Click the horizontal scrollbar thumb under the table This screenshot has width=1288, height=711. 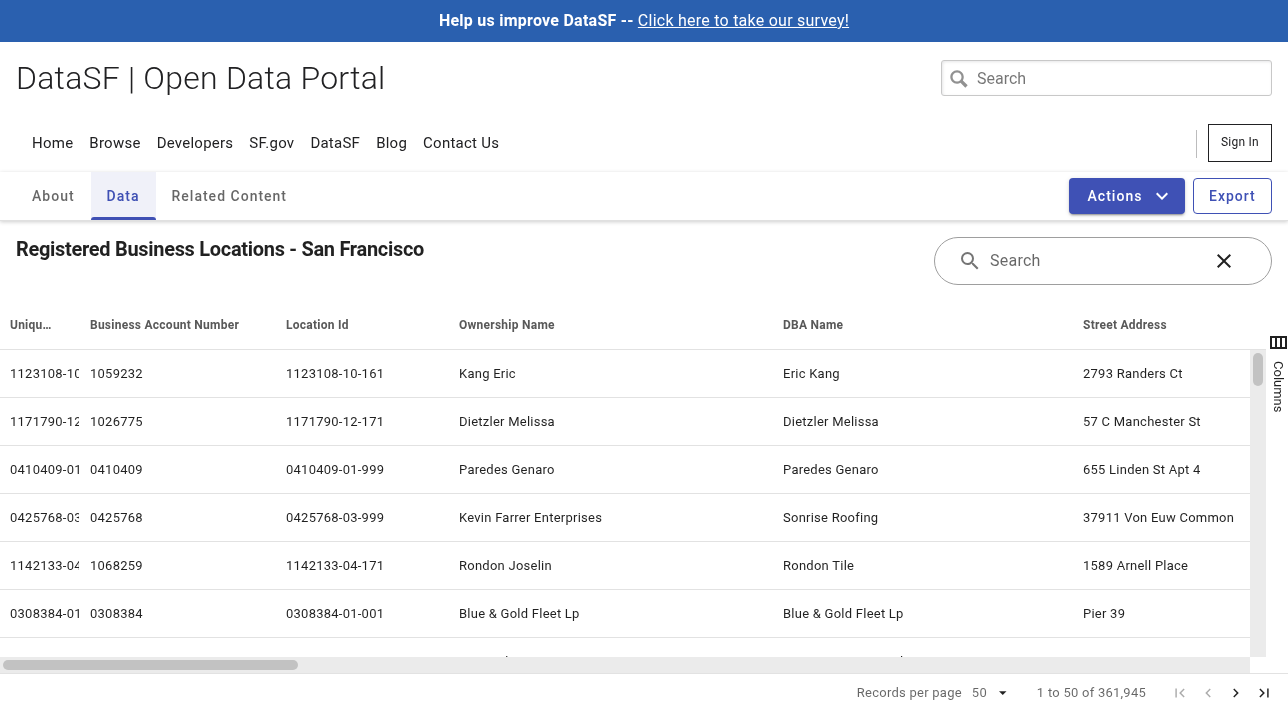[x=150, y=665]
